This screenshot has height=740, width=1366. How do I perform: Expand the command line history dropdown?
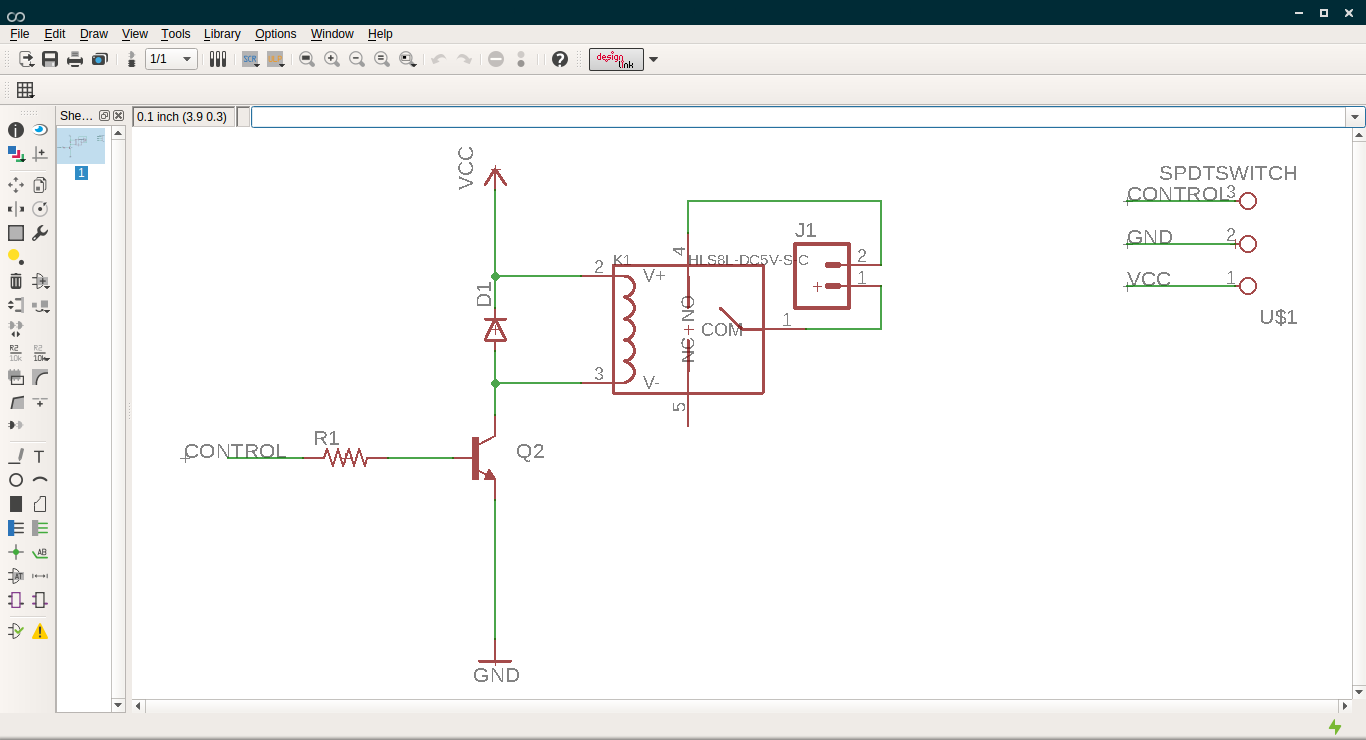pos(1356,117)
